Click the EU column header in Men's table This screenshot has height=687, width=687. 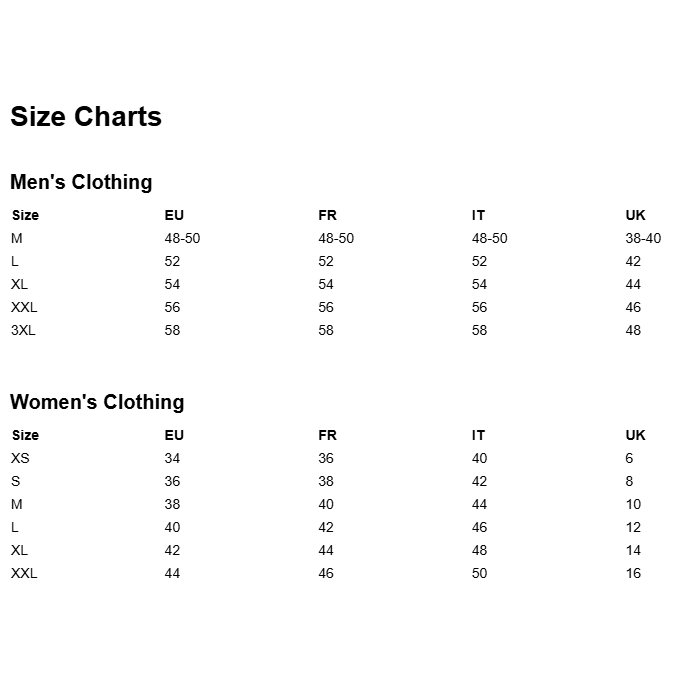point(174,215)
